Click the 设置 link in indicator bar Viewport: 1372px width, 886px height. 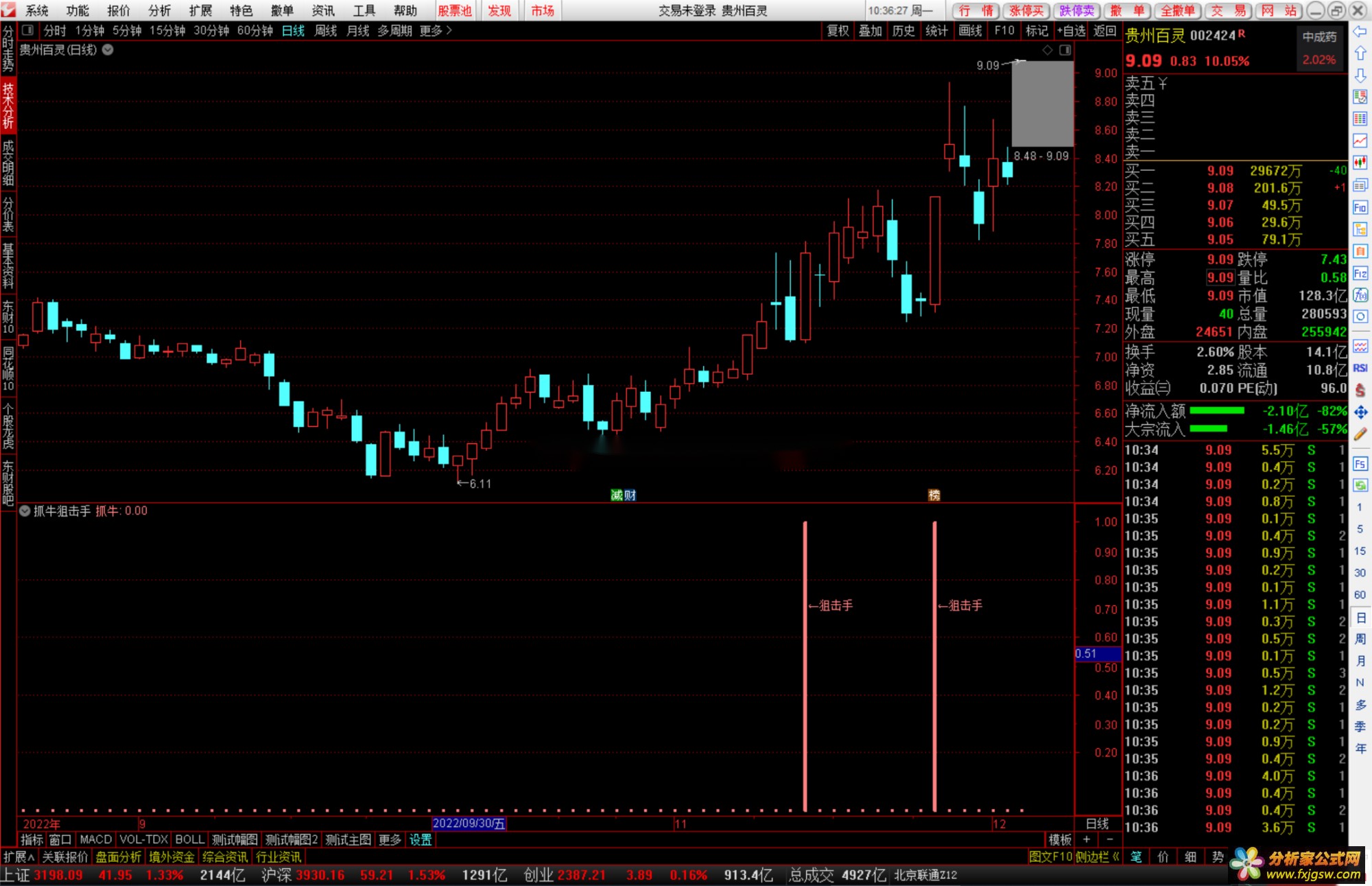click(421, 839)
